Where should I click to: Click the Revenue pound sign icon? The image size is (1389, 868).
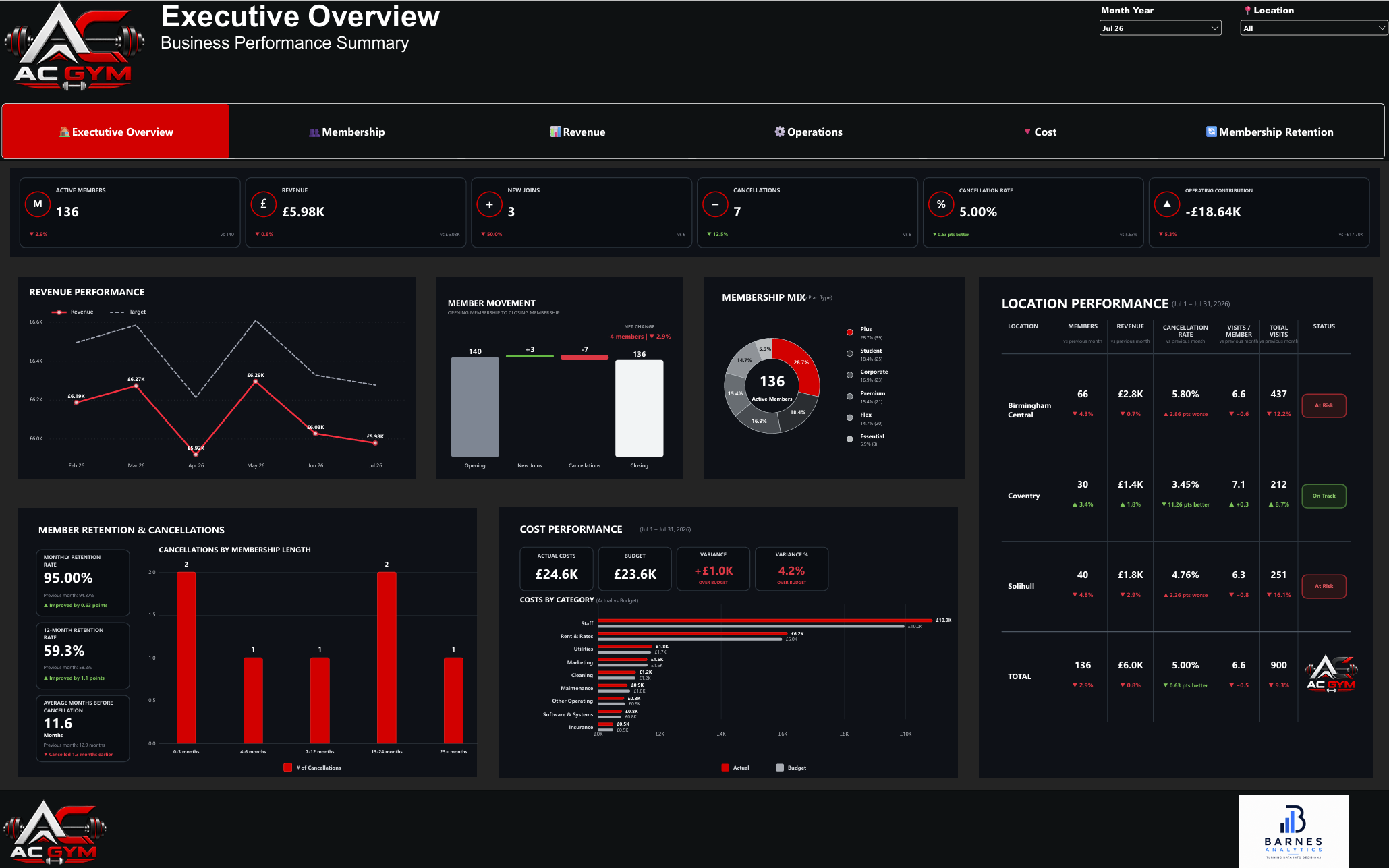click(264, 204)
